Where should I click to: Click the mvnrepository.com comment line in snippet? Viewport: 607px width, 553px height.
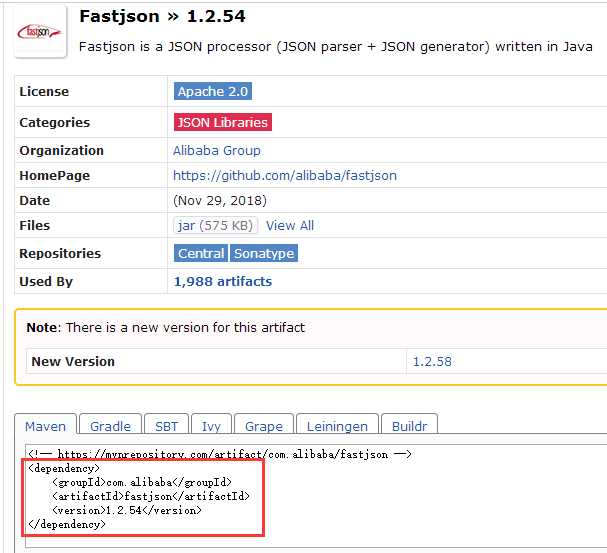220,454
